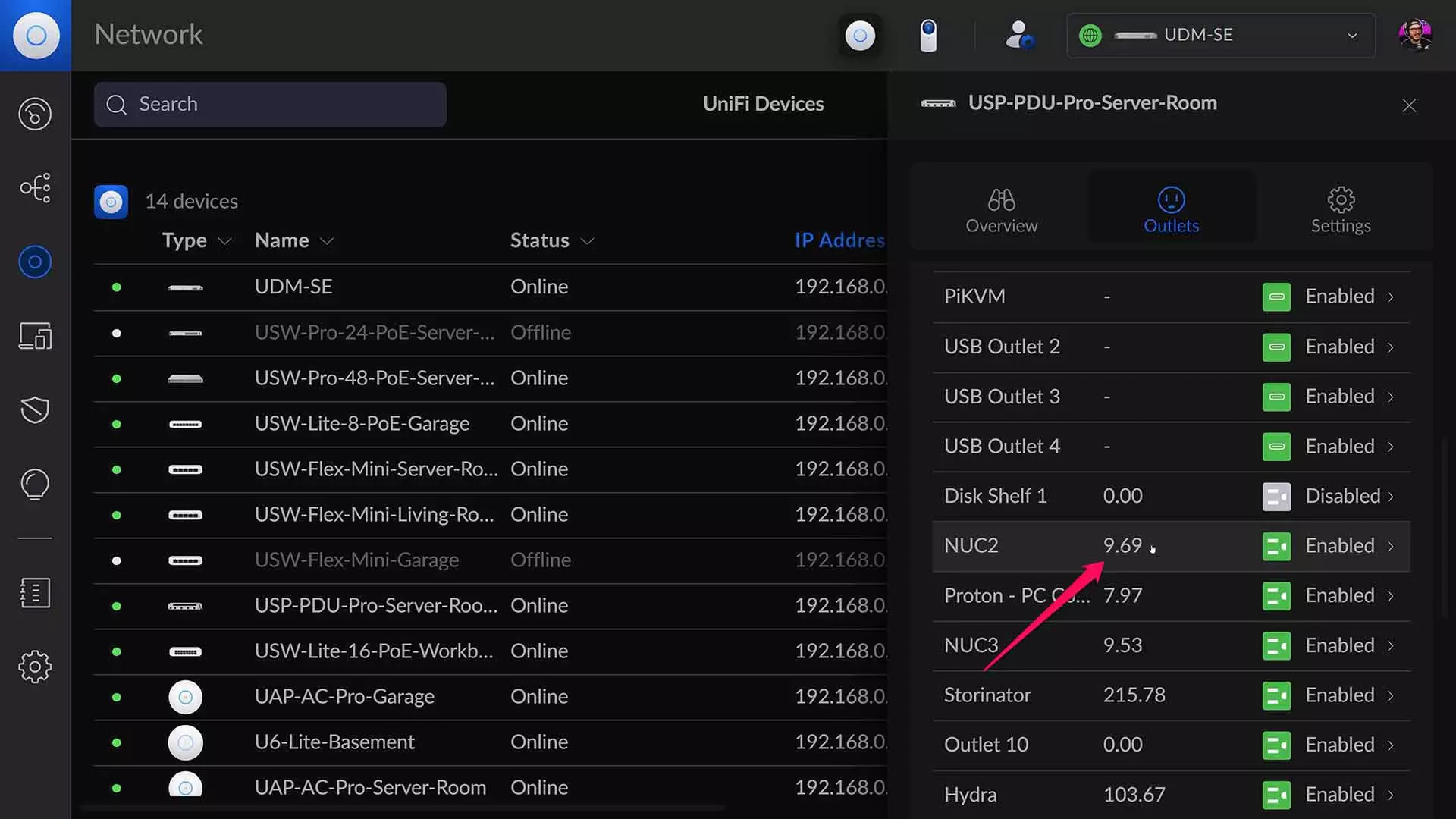Expand the Hydra outlet details chevron
The width and height of the screenshot is (1456, 819).
1391,795
